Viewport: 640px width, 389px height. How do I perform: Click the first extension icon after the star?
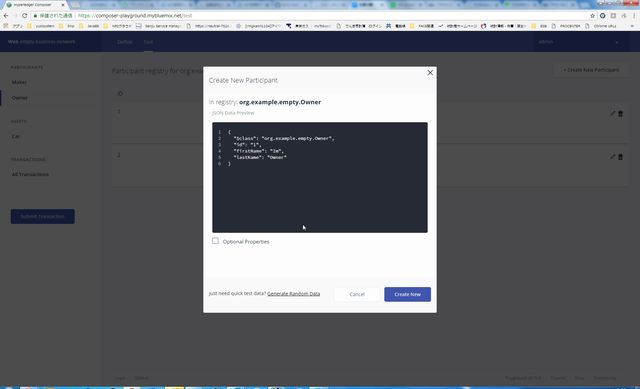[602, 16]
